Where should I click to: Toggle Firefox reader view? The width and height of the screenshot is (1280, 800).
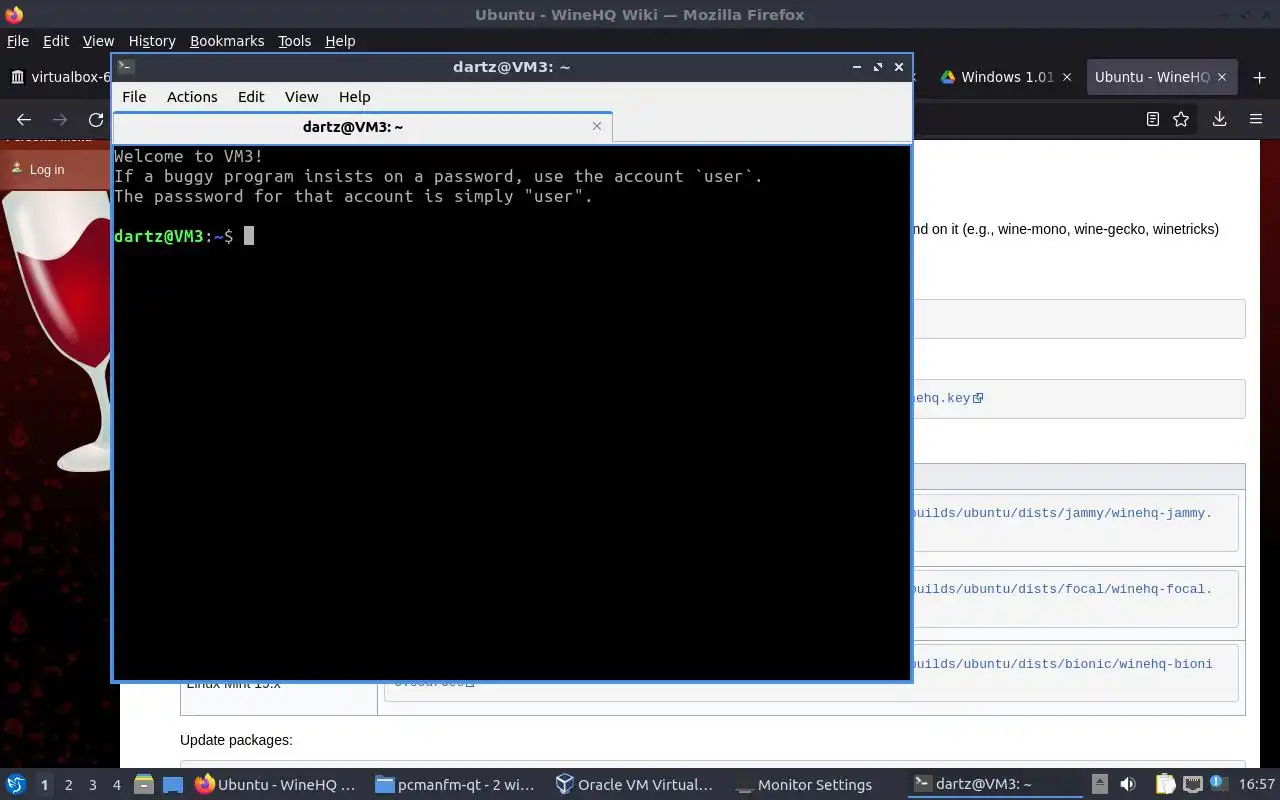coord(1152,119)
